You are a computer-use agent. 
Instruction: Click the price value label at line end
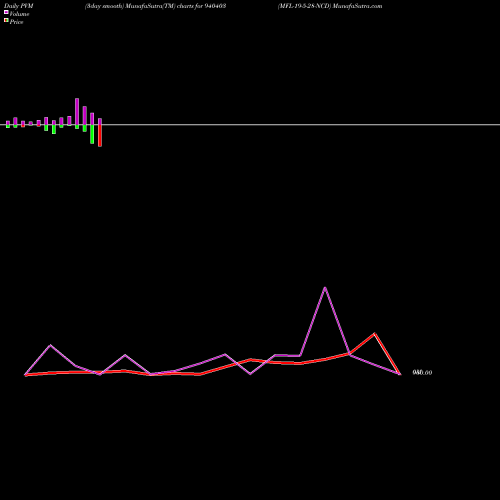[x=422, y=373]
